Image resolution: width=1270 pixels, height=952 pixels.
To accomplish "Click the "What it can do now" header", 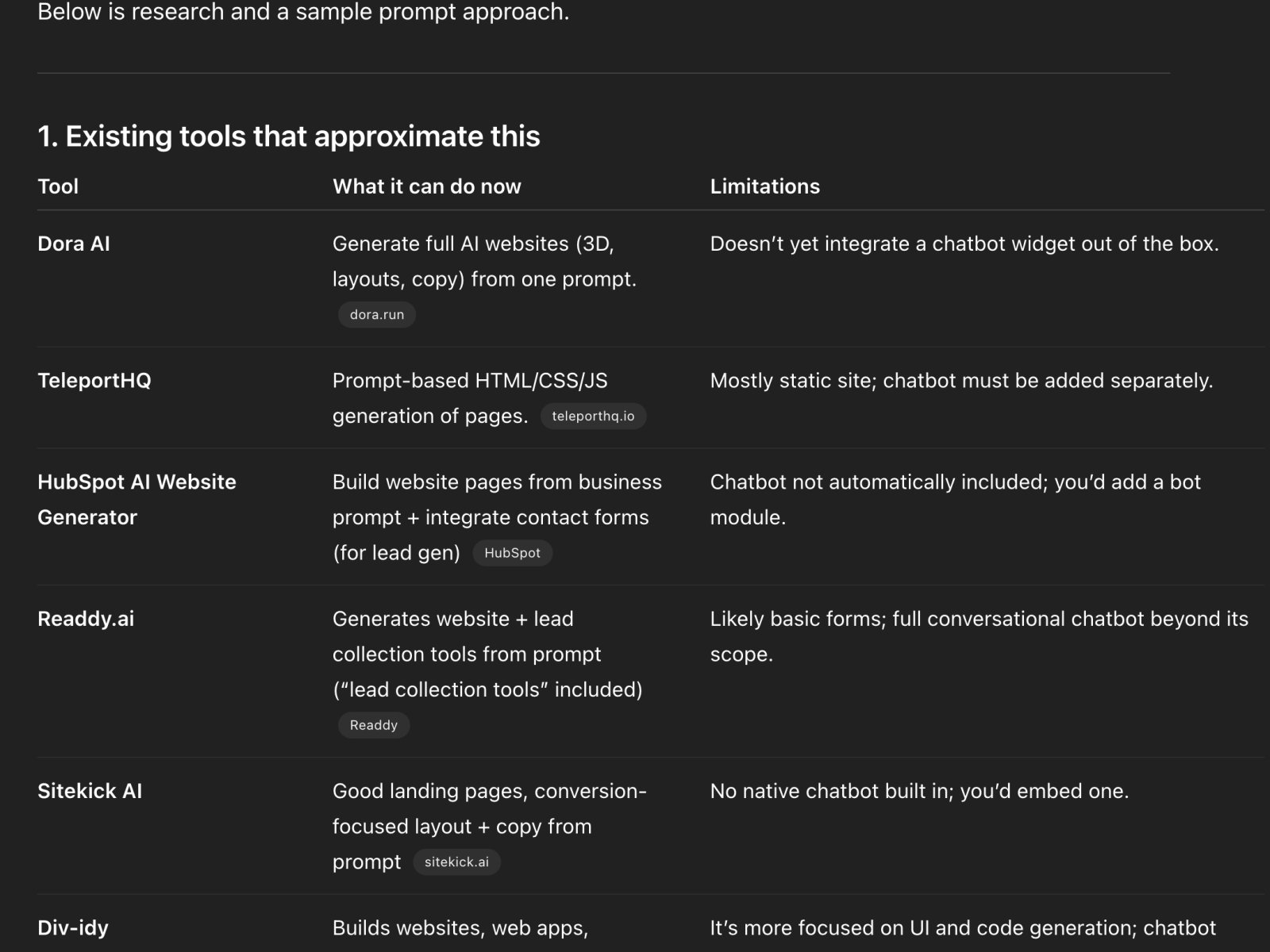I will click(426, 186).
